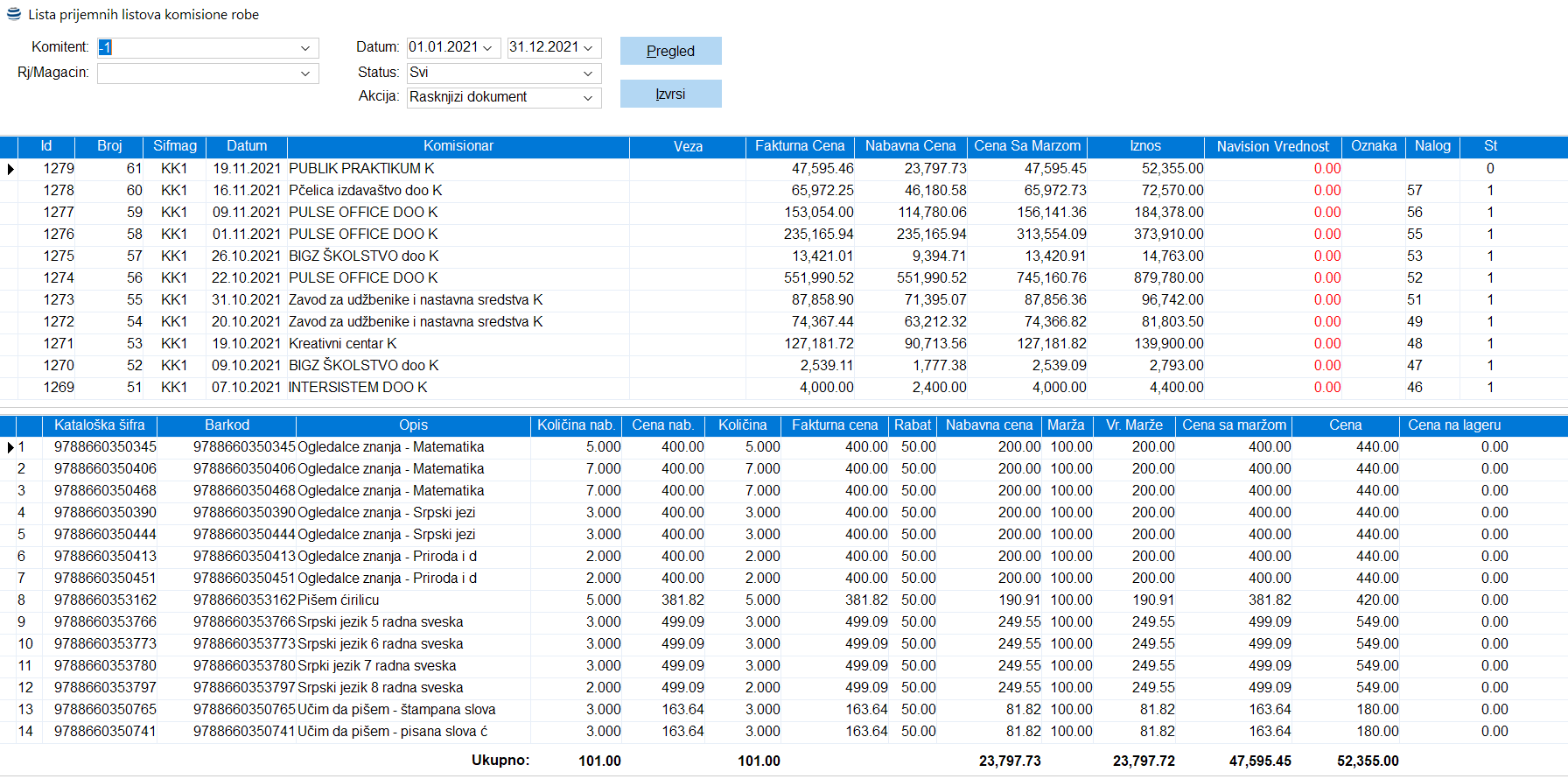The height and width of the screenshot is (779, 1568).
Task: Open the Status dropdown showing Svi
Action: click(x=588, y=74)
